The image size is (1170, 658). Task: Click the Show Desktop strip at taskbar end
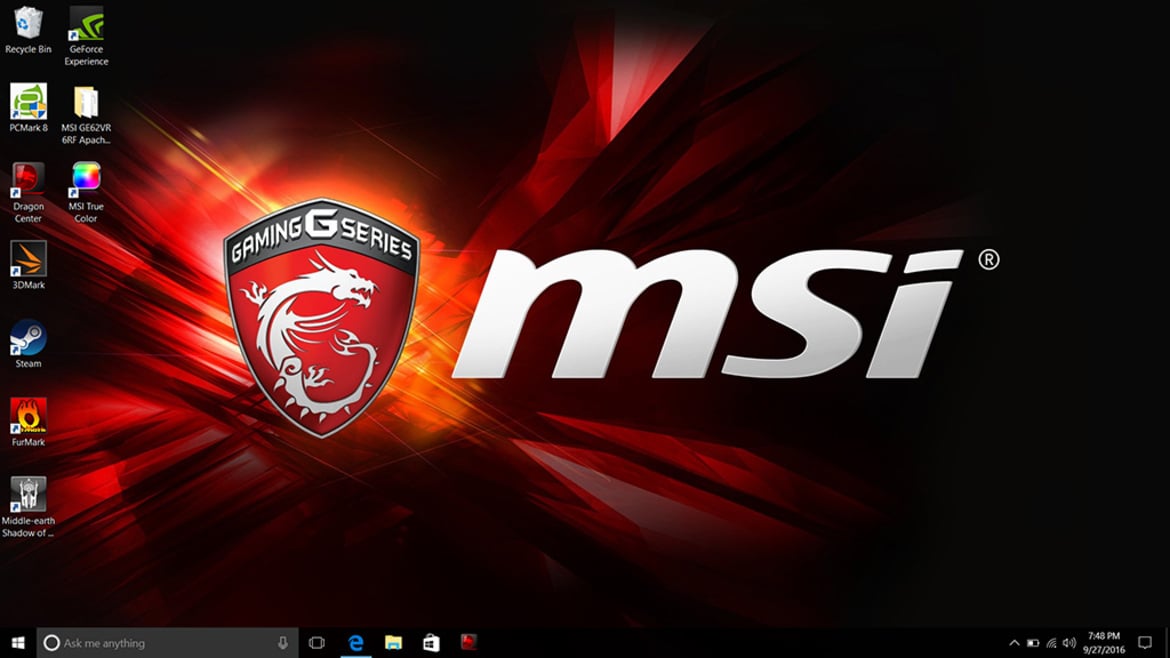1167,642
